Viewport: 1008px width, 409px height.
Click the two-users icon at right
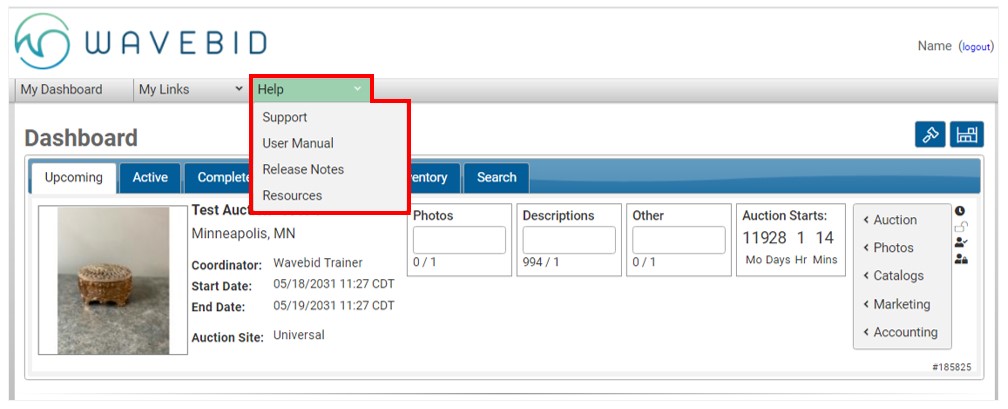pyautogui.click(x=960, y=259)
